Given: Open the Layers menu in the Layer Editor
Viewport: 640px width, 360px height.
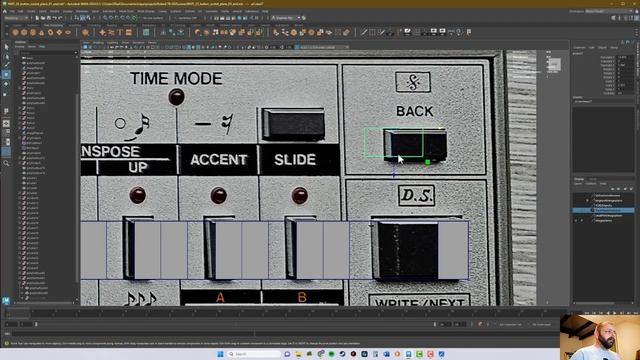Looking at the screenshot, I should coord(578,184).
